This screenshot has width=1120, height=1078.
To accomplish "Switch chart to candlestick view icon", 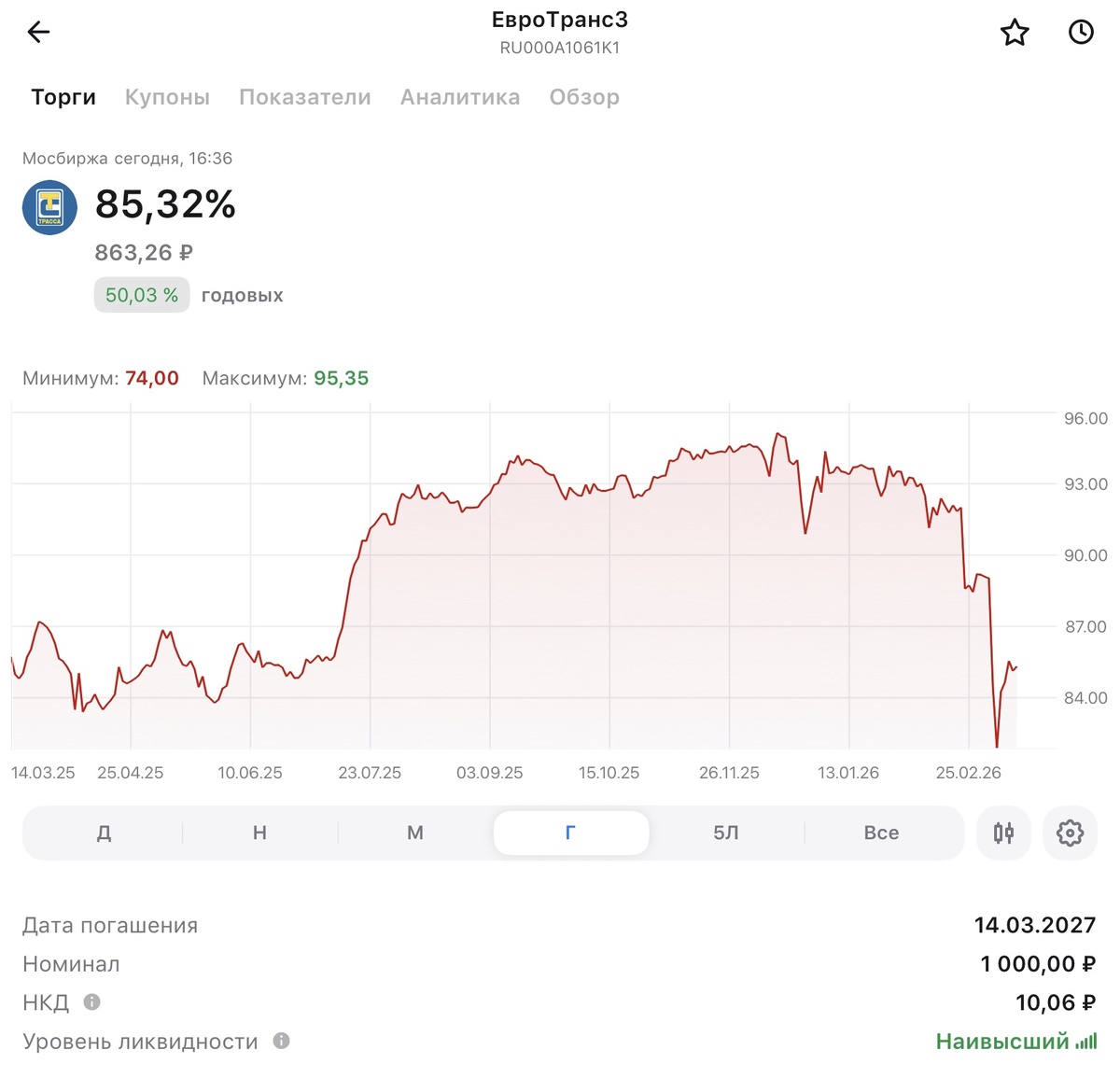I will coord(1003,833).
